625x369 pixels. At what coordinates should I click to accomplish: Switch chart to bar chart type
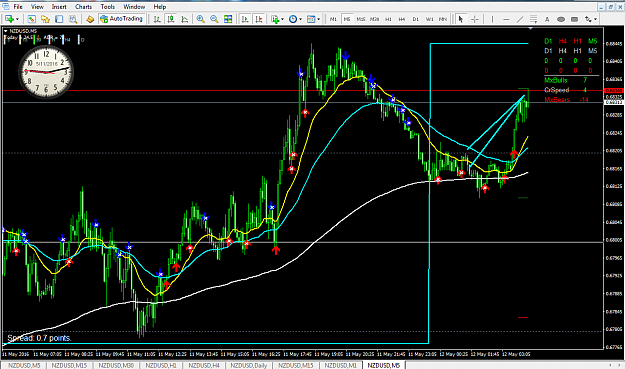pos(157,19)
